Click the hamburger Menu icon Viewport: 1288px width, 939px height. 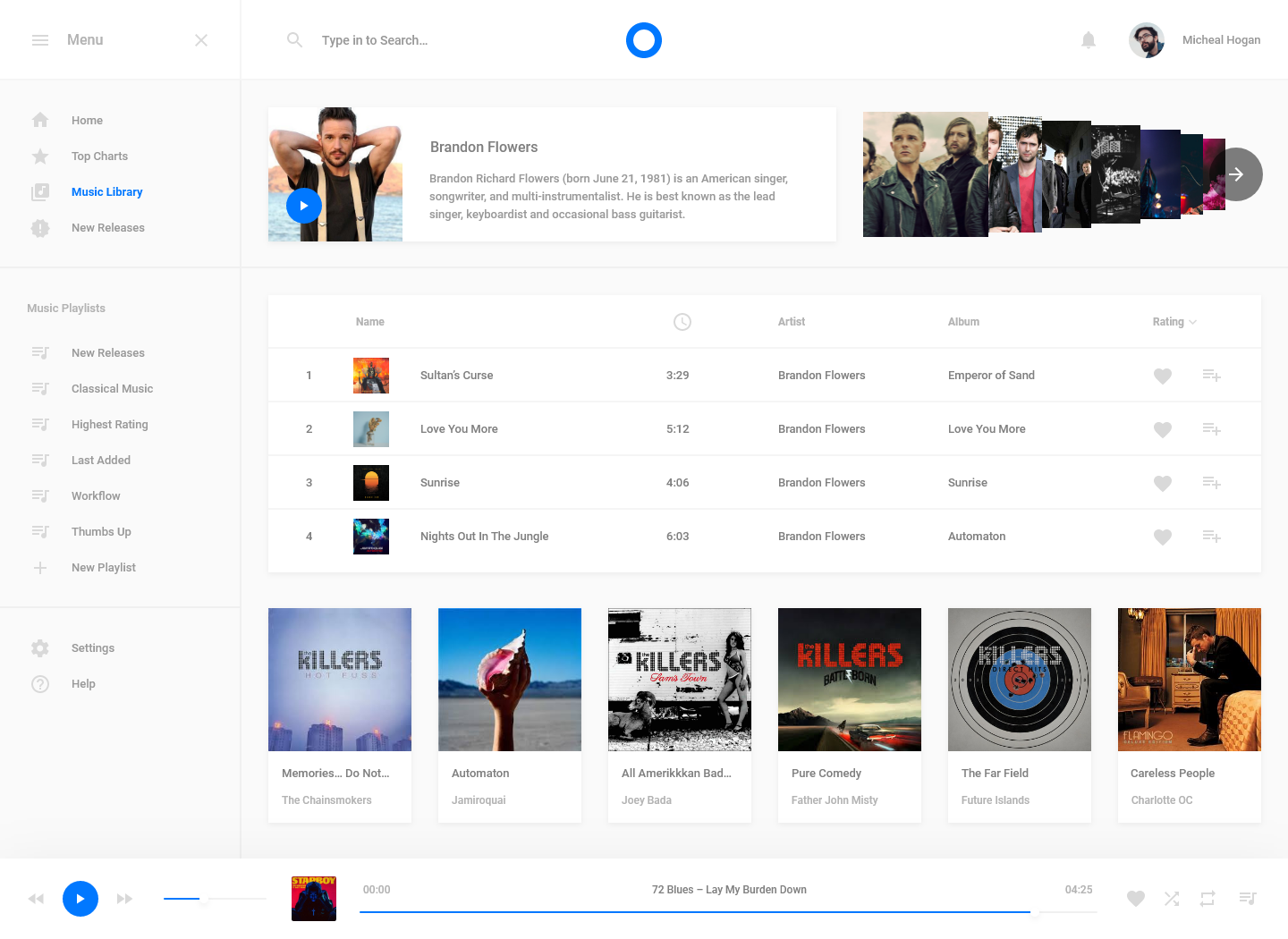[x=40, y=40]
